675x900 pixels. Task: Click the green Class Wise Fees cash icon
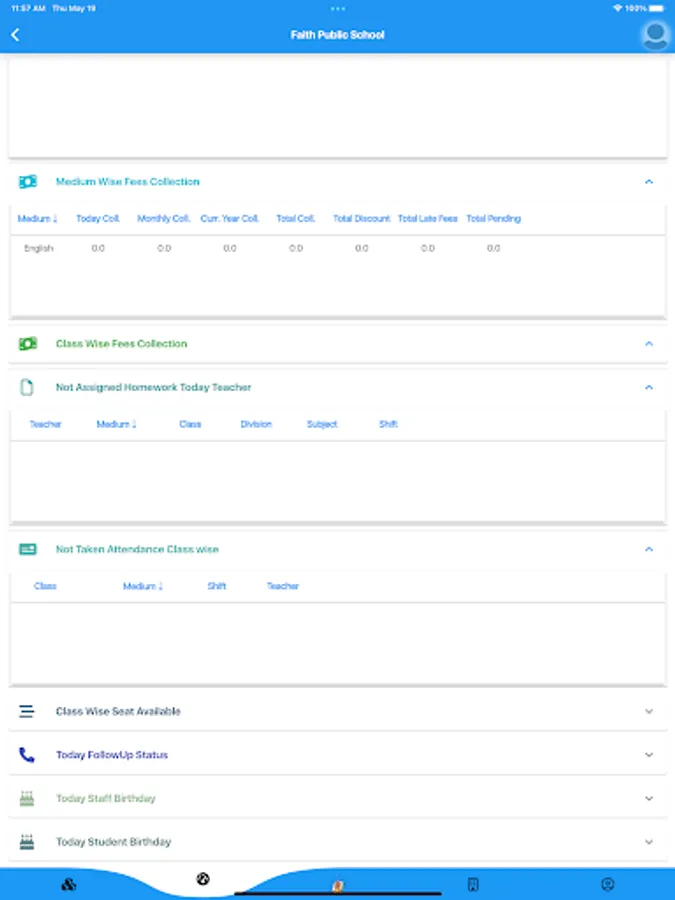point(28,344)
